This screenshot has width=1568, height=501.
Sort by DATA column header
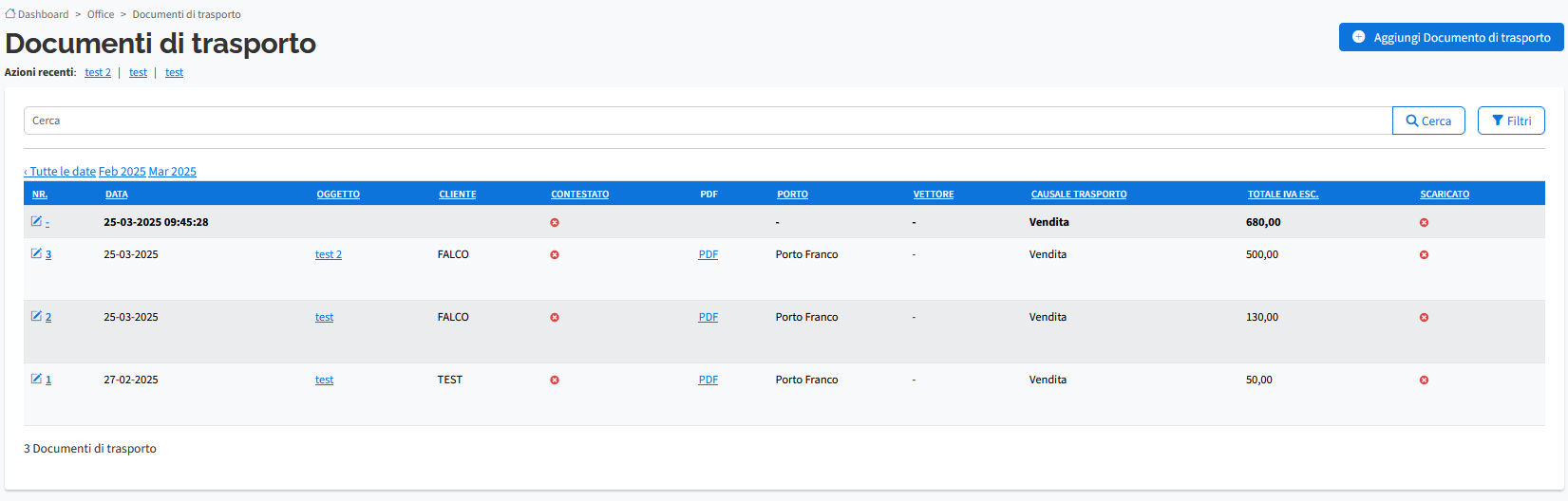117,195
